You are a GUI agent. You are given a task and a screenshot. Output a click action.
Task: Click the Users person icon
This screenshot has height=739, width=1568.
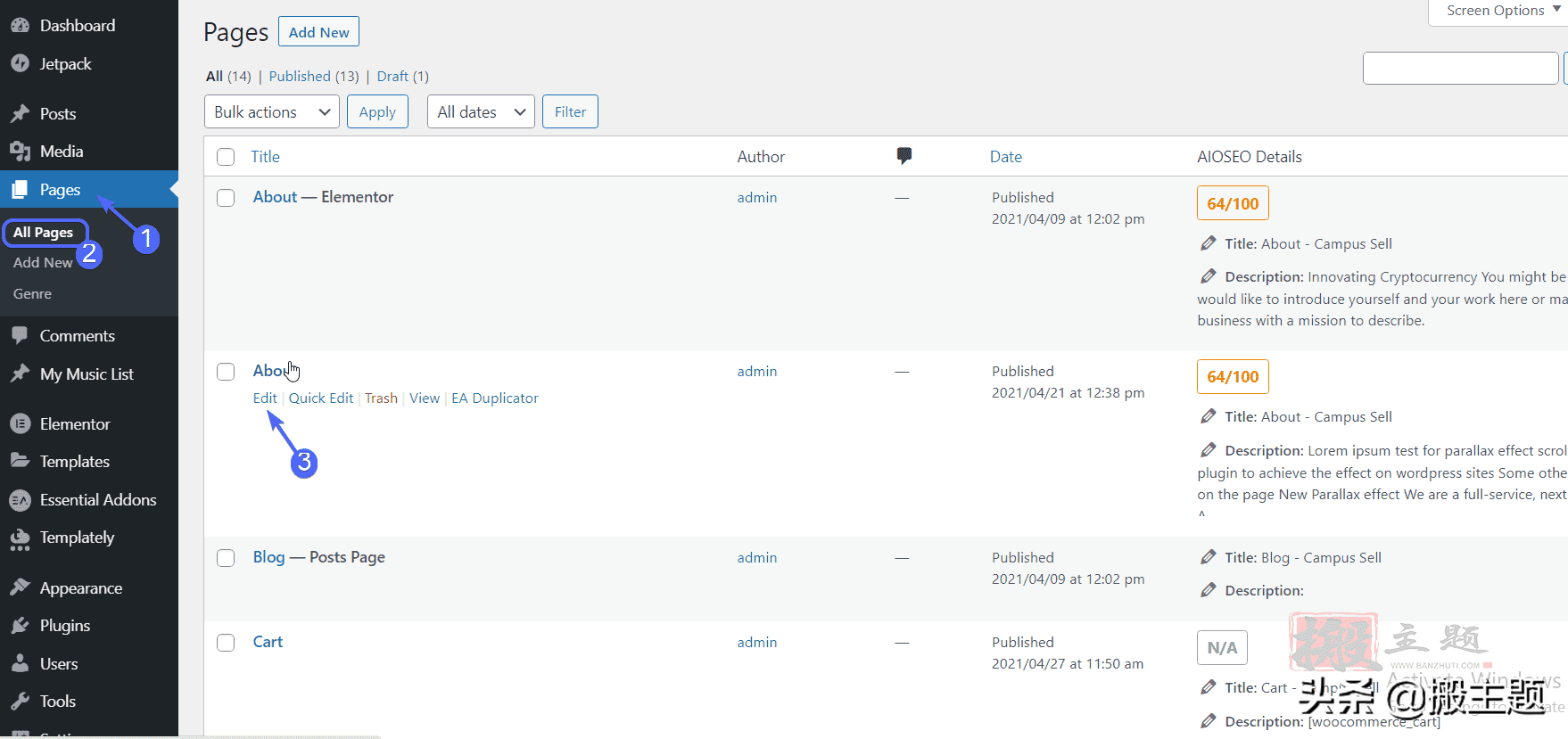pyautogui.click(x=20, y=663)
